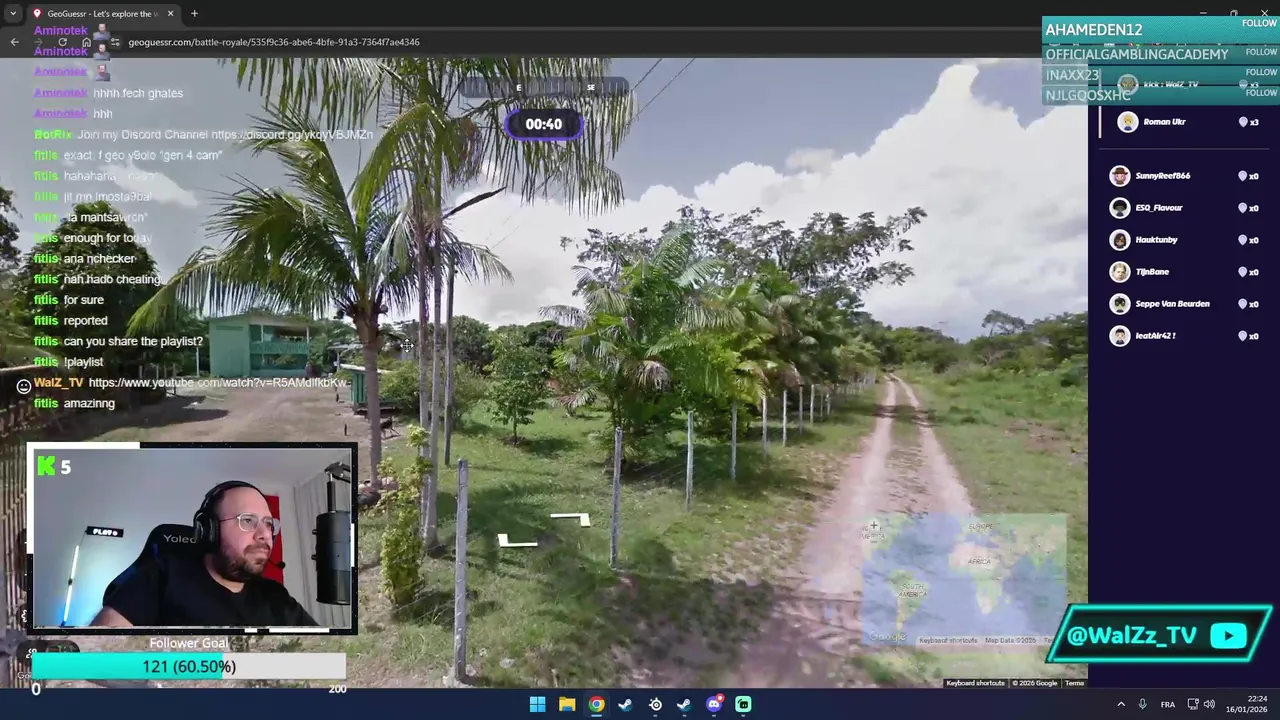Click Roman Ukr lives pin x3

click(1248, 122)
